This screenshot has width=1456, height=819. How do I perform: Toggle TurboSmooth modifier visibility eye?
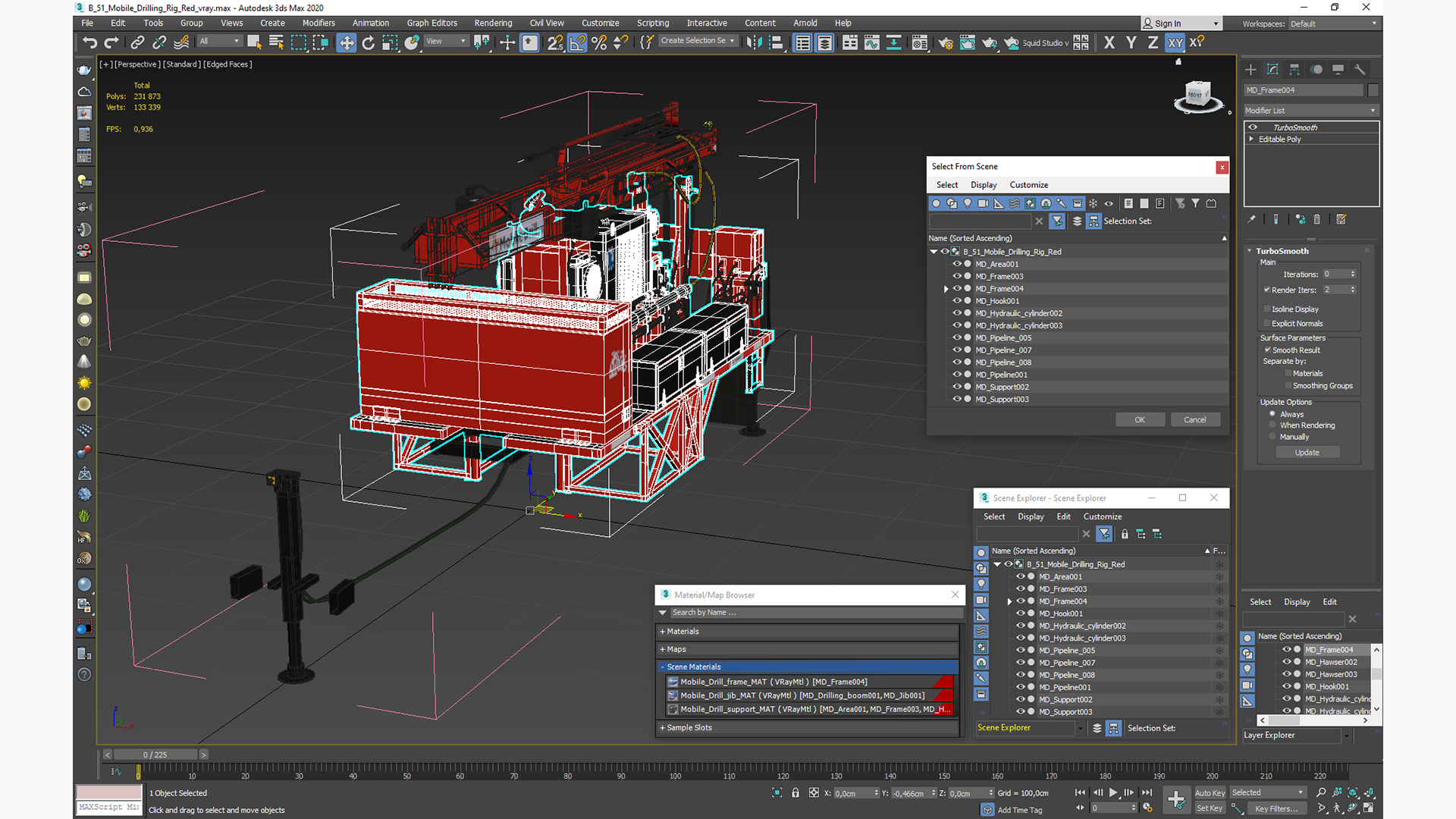tap(1253, 127)
